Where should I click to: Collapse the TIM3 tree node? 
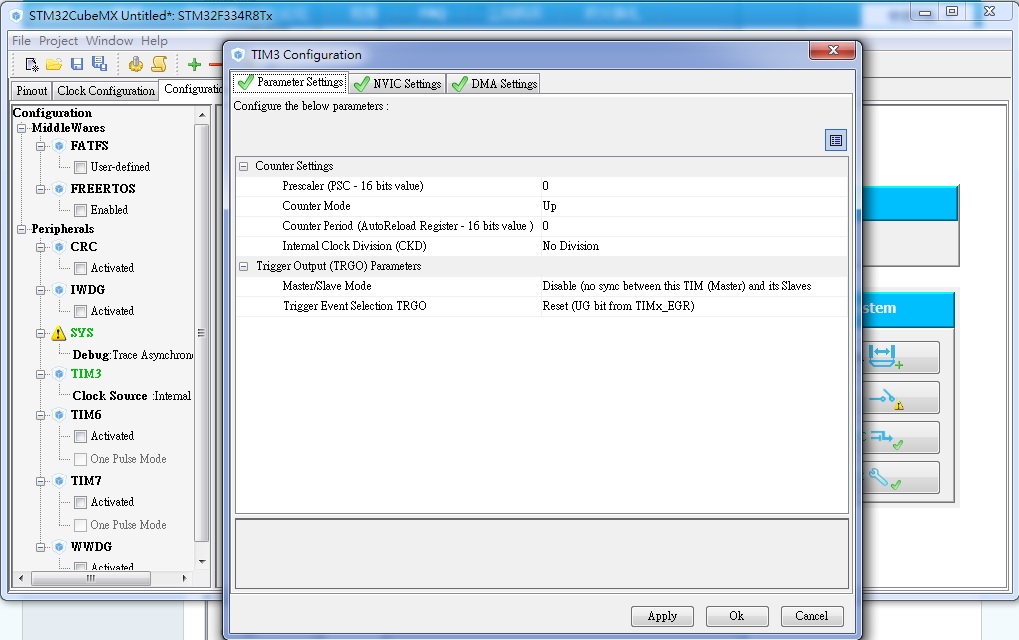point(40,374)
